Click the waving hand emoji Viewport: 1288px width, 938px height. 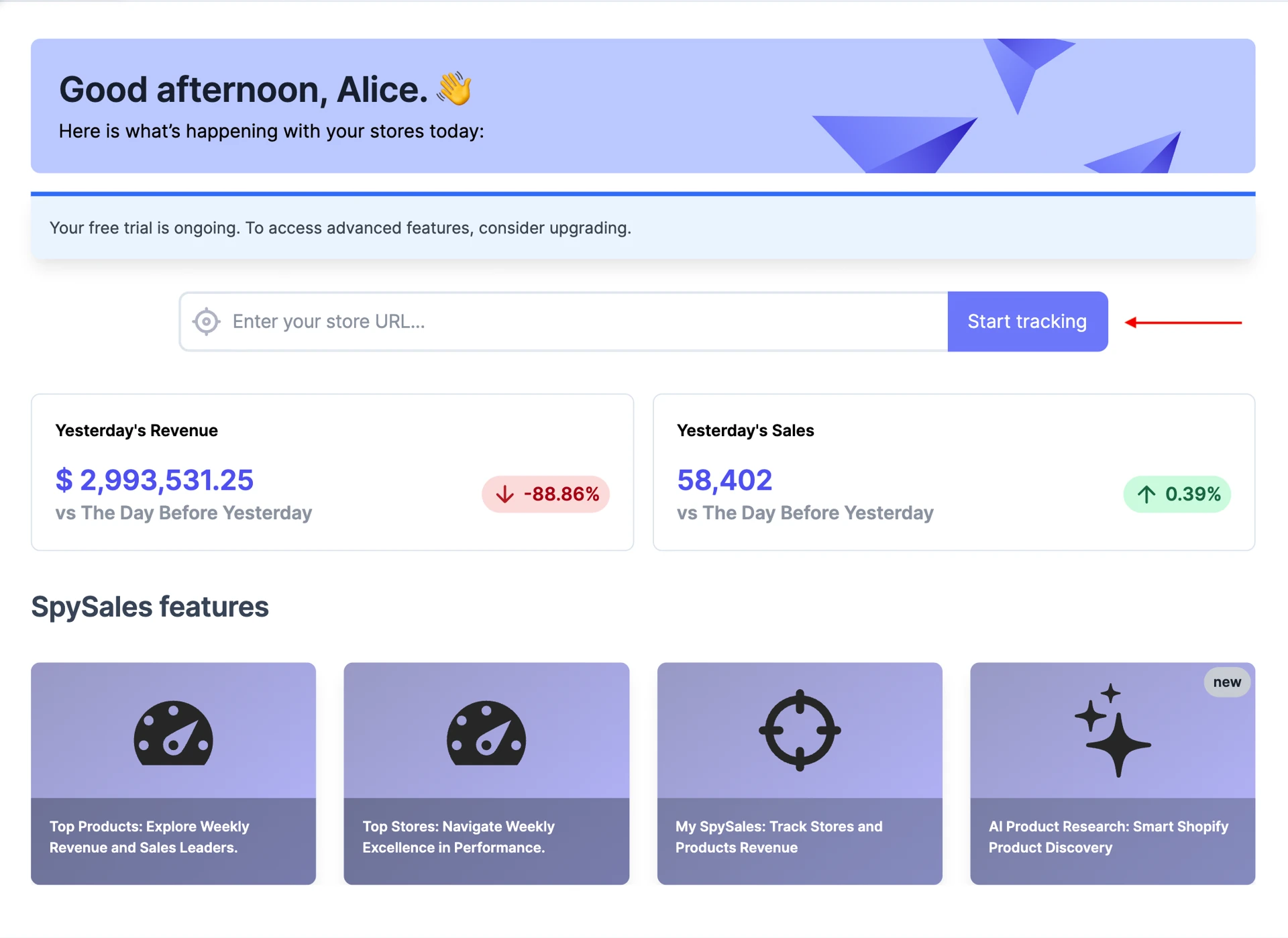click(x=455, y=89)
